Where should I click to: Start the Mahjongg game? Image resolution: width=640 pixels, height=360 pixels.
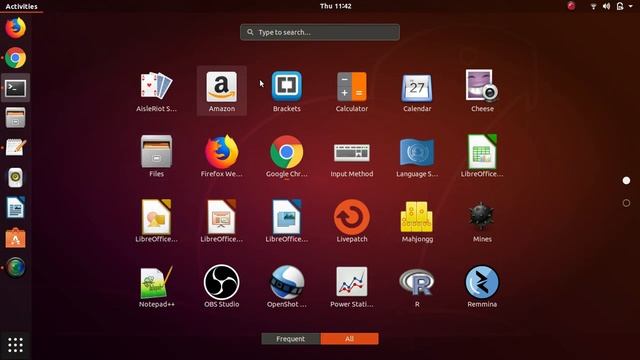pyautogui.click(x=417, y=221)
